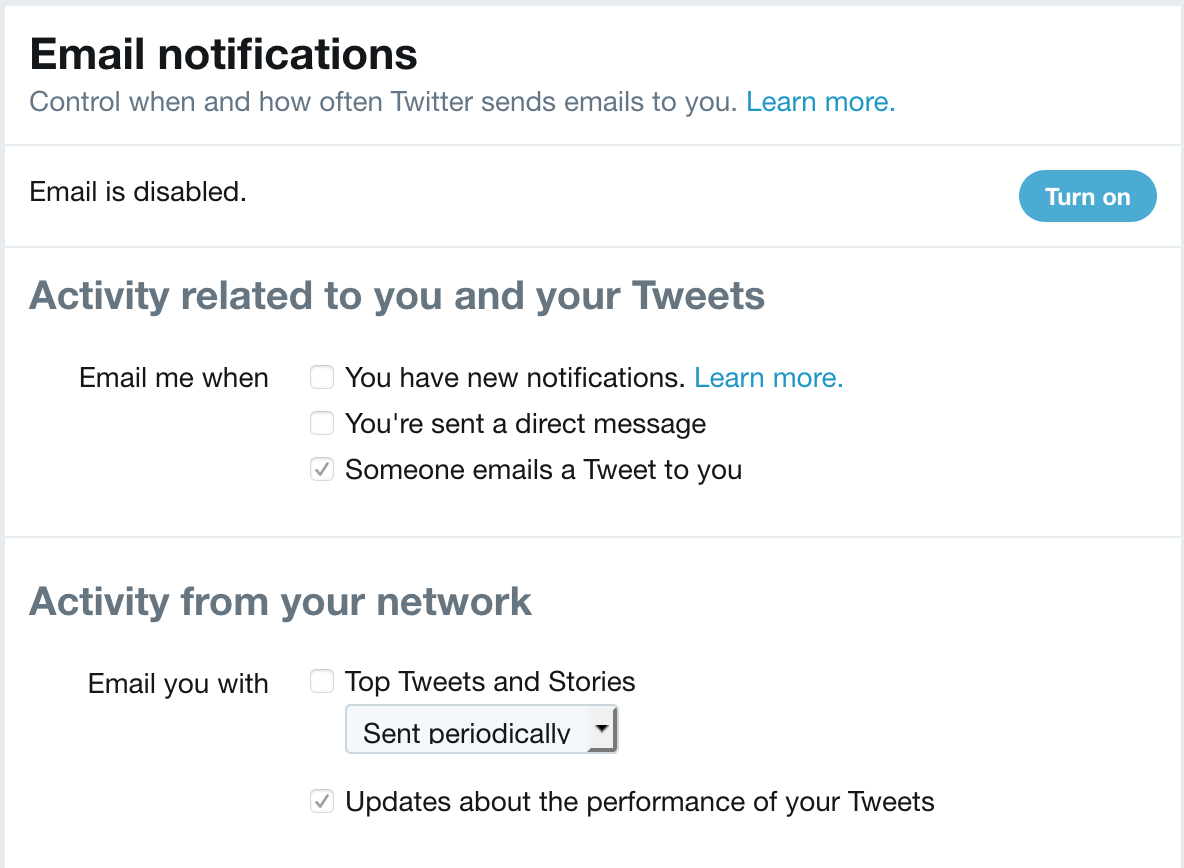1184x868 pixels.
Task: Click the "Activity related to you and your Tweets" heading
Action: 398,295
